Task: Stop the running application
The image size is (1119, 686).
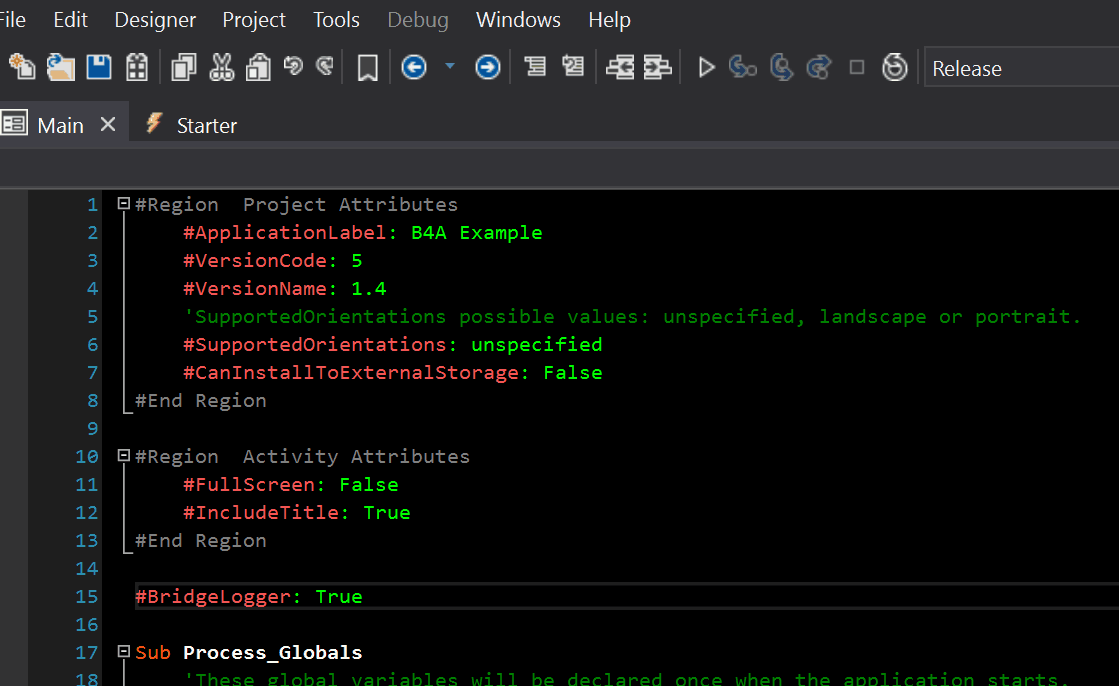Action: click(x=856, y=66)
